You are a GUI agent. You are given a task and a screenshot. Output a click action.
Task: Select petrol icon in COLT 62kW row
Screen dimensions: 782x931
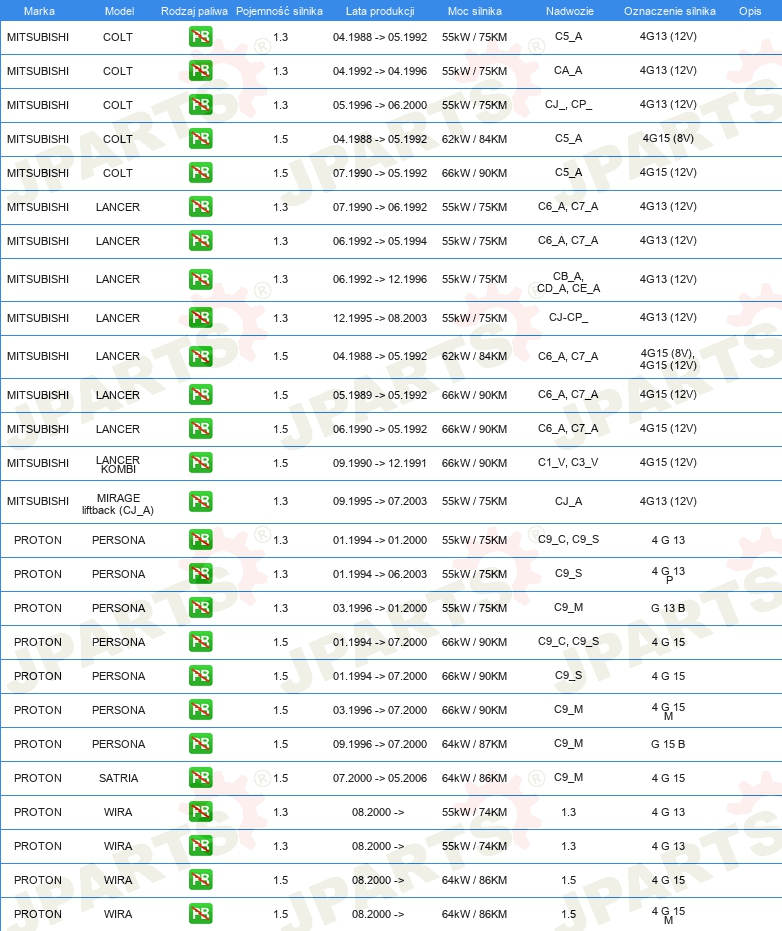(201, 139)
